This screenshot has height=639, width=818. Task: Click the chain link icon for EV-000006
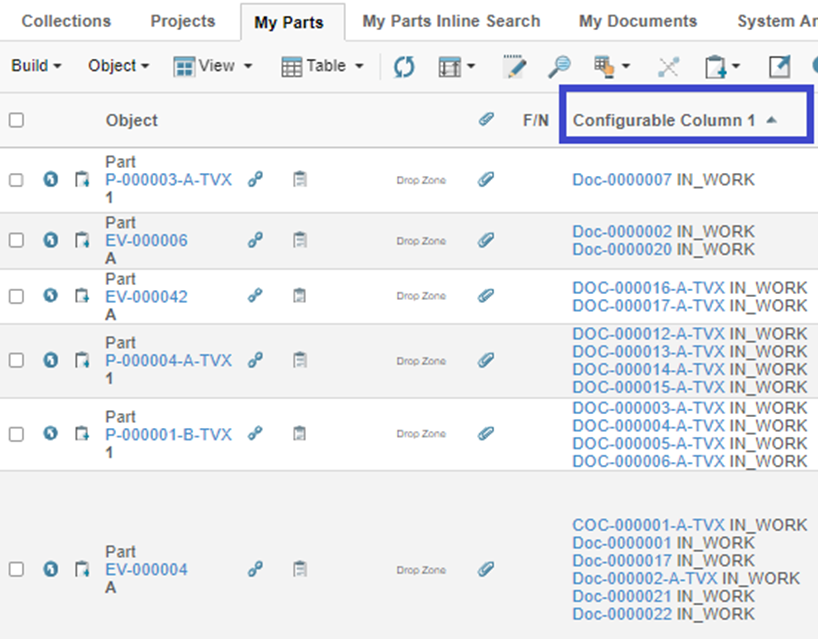(256, 240)
